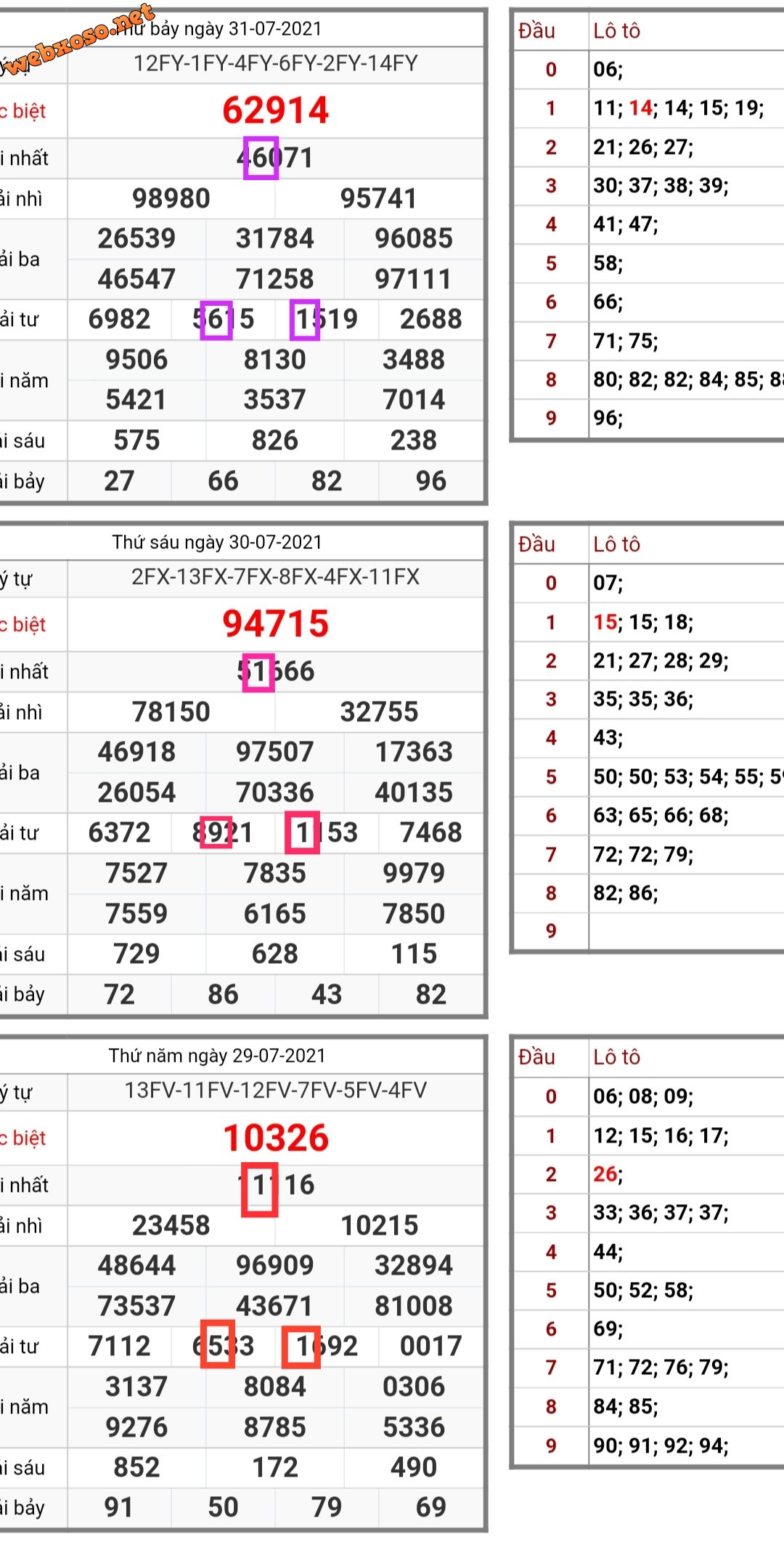This screenshot has width=784, height=1542.
Task: Click the lô tô row 21; 27; 28; 29;
Action: 661,661
